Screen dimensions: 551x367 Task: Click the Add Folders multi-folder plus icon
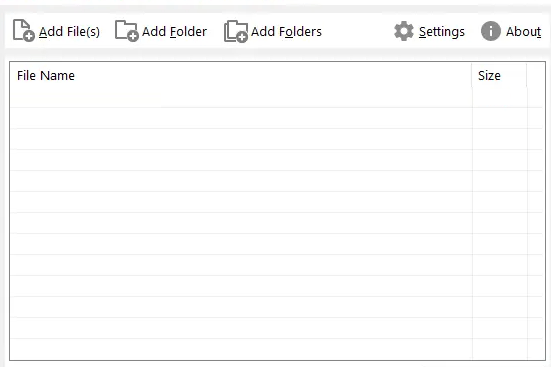[x=236, y=32]
